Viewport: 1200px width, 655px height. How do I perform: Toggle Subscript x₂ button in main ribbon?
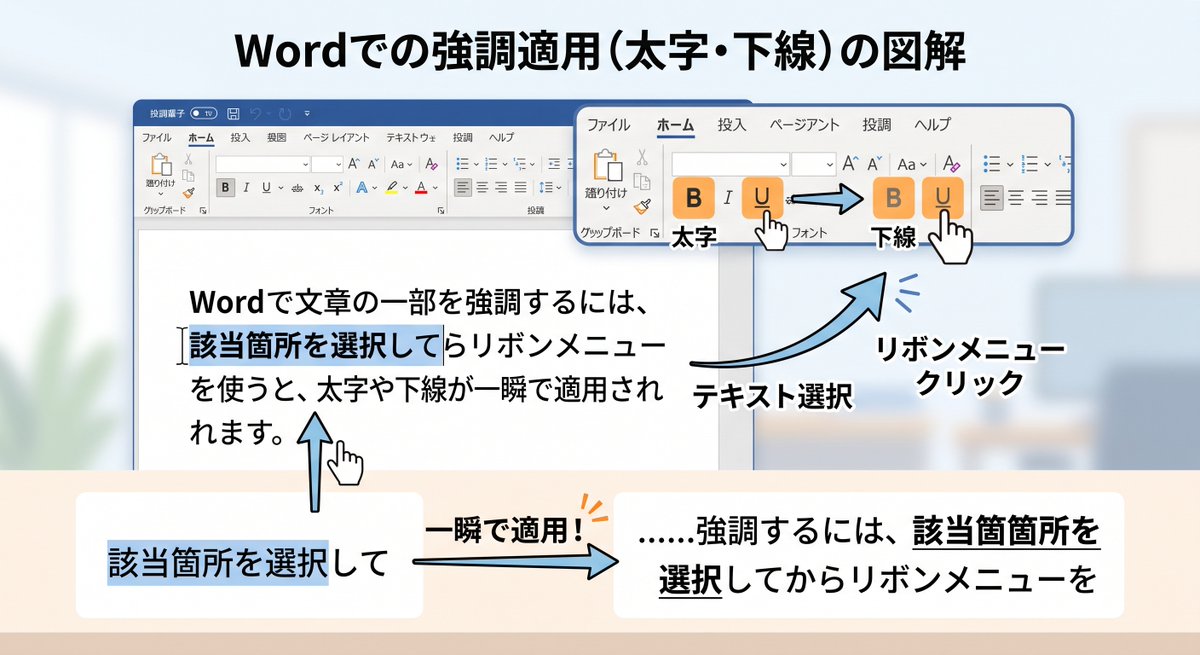point(318,188)
